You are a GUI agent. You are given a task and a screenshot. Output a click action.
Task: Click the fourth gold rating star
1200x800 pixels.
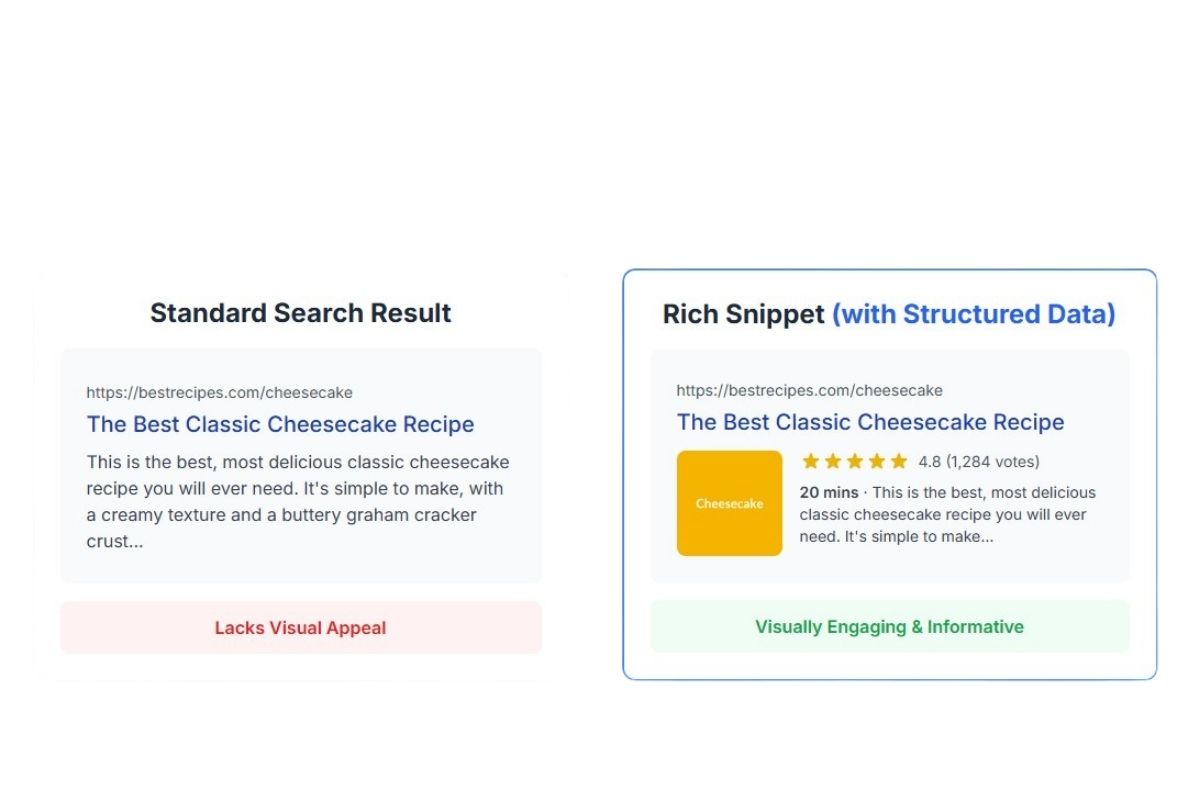(877, 461)
